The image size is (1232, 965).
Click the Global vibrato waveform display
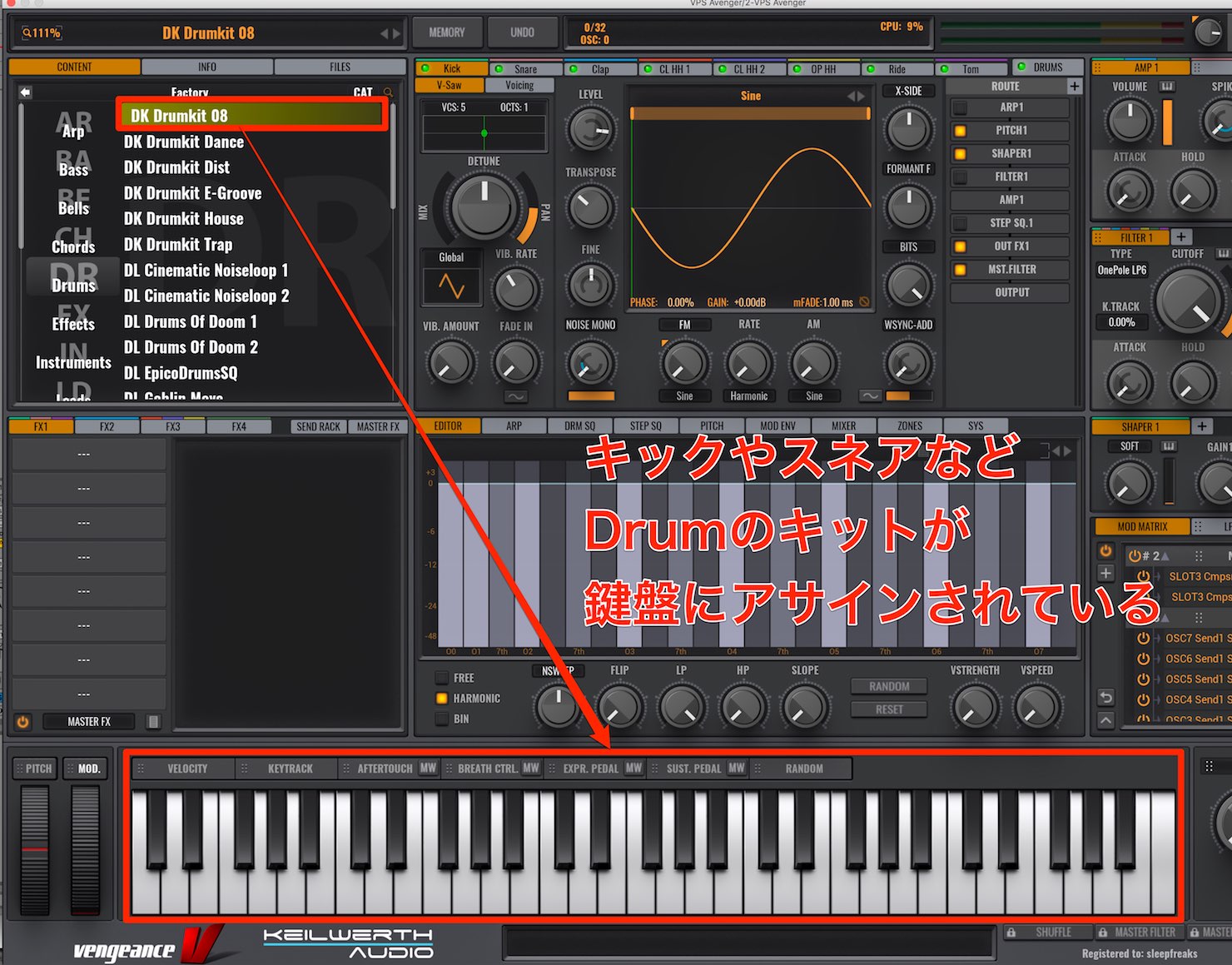[451, 287]
